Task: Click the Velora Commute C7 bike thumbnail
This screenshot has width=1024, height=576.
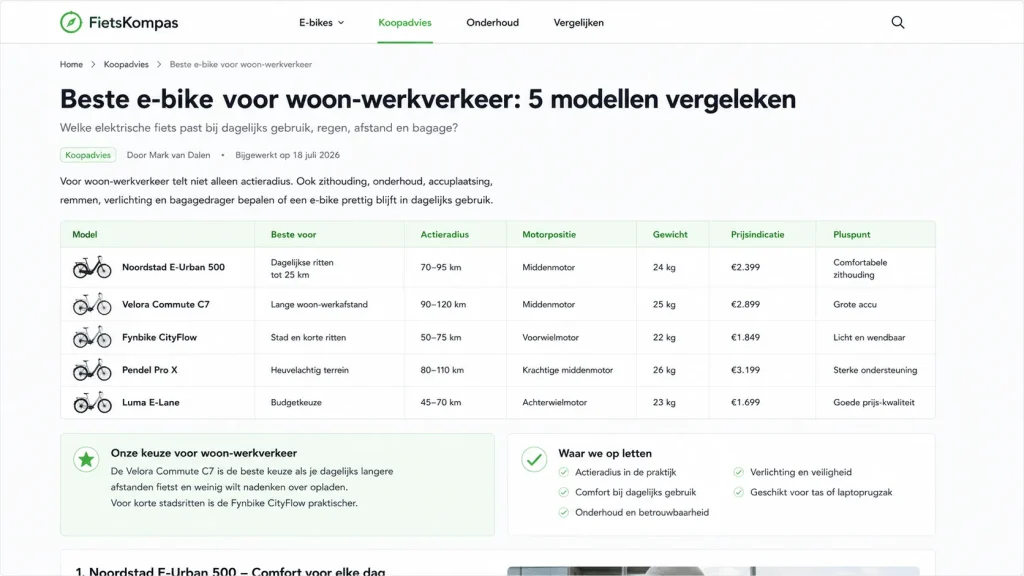Action: pos(92,304)
